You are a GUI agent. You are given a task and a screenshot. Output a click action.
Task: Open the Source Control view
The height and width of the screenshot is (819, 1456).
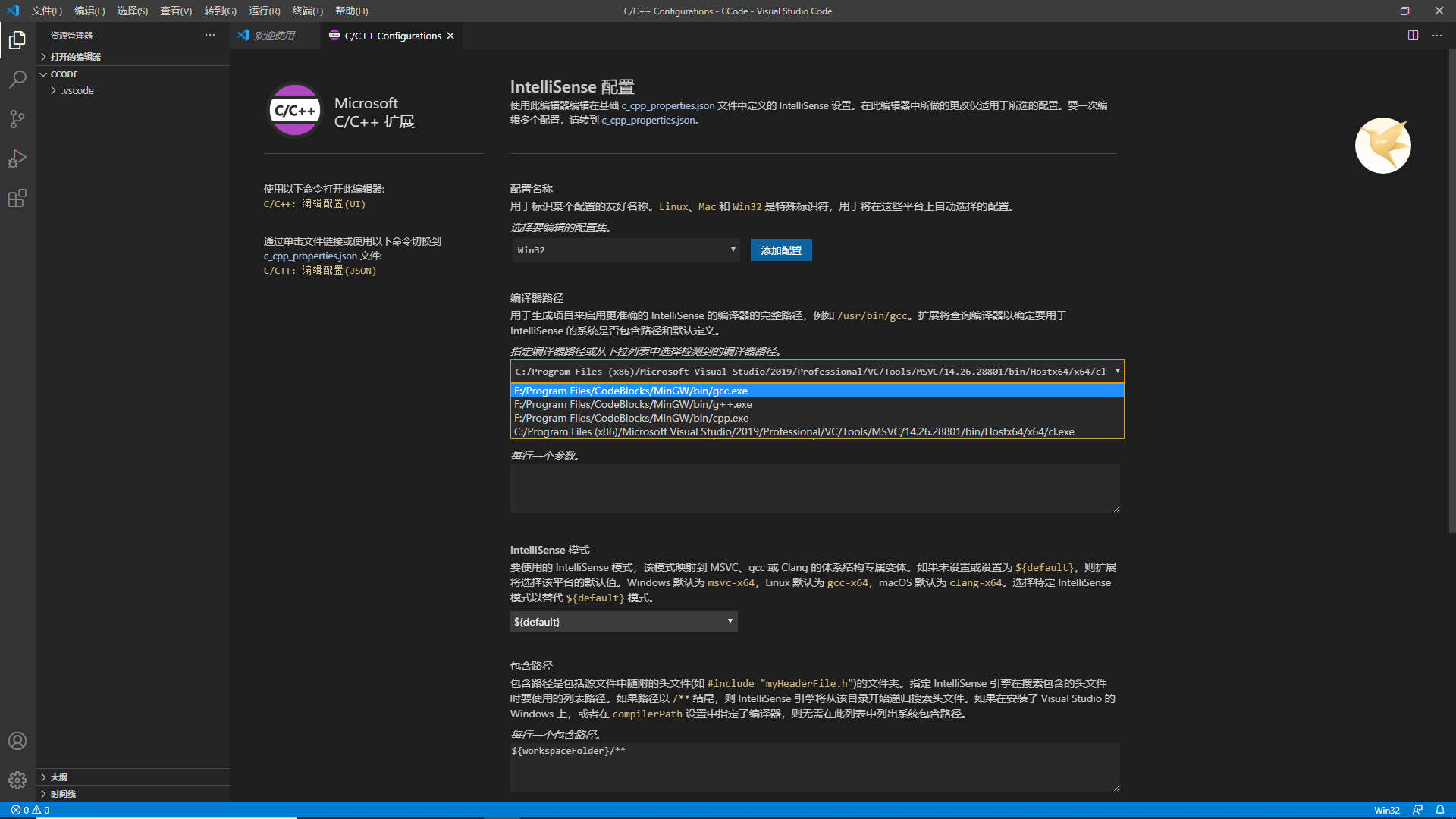[17, 119]
